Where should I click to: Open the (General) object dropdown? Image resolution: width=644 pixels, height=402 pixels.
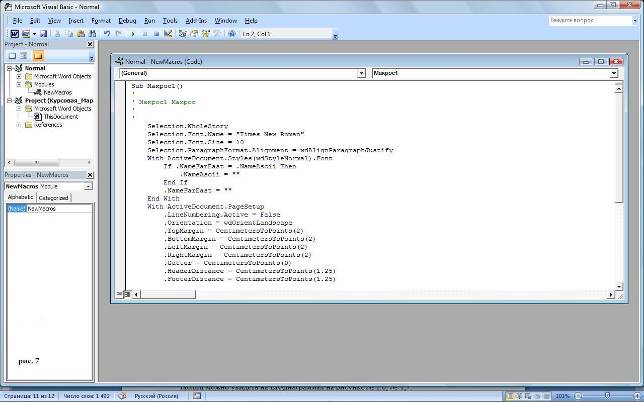(361, 73)
